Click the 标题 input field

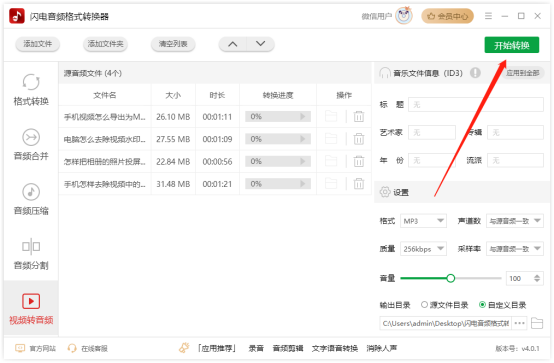point(476,105)
